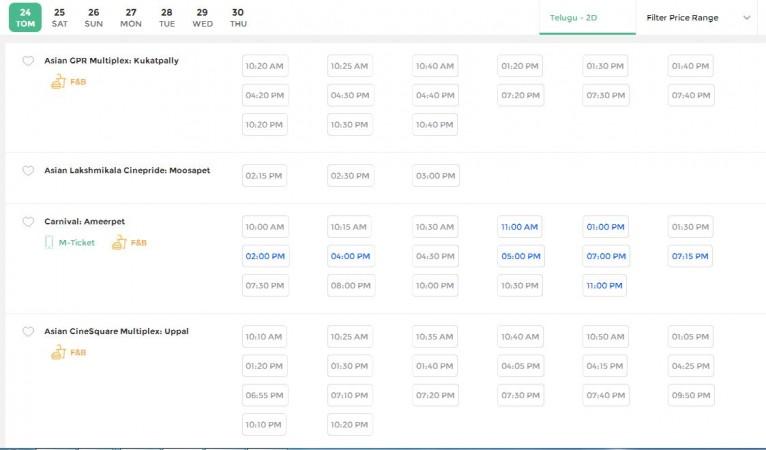Switch to date 26 SUN
766x450 pixels.
(x=93, y=18)
